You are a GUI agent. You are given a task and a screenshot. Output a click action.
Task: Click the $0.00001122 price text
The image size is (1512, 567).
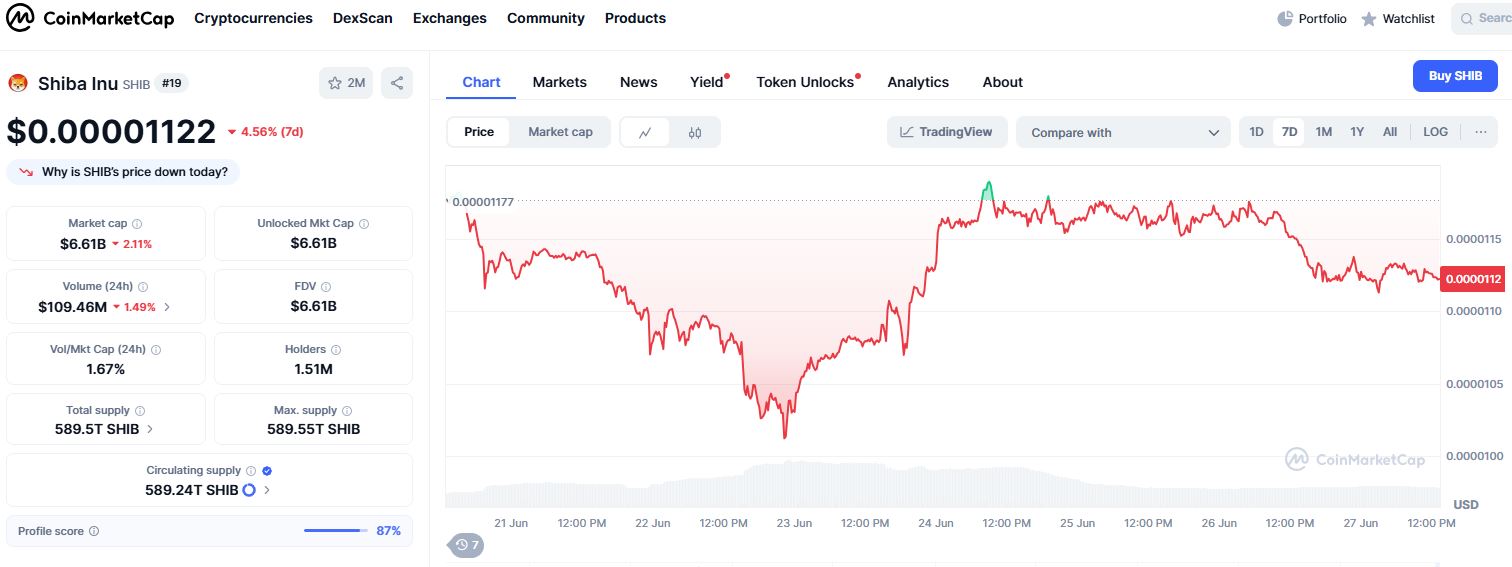[111, 132]
